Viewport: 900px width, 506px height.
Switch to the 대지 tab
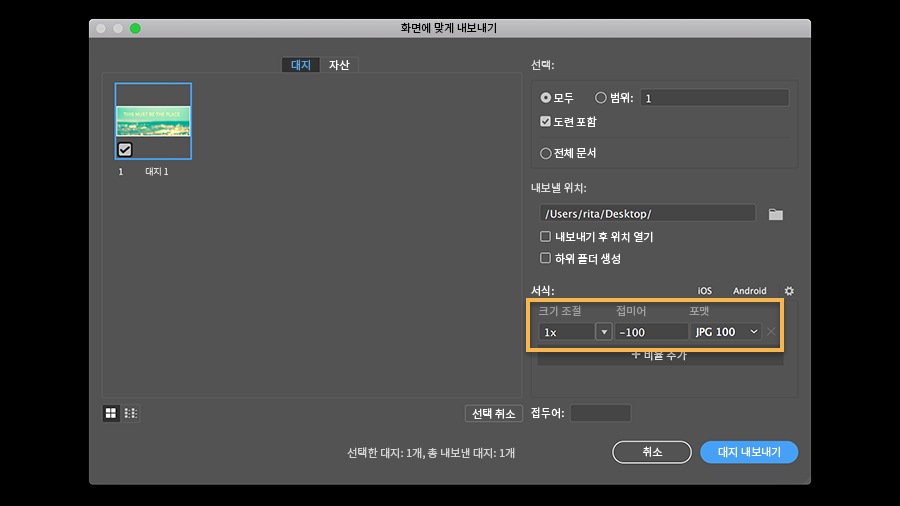(x=301, y=65)
